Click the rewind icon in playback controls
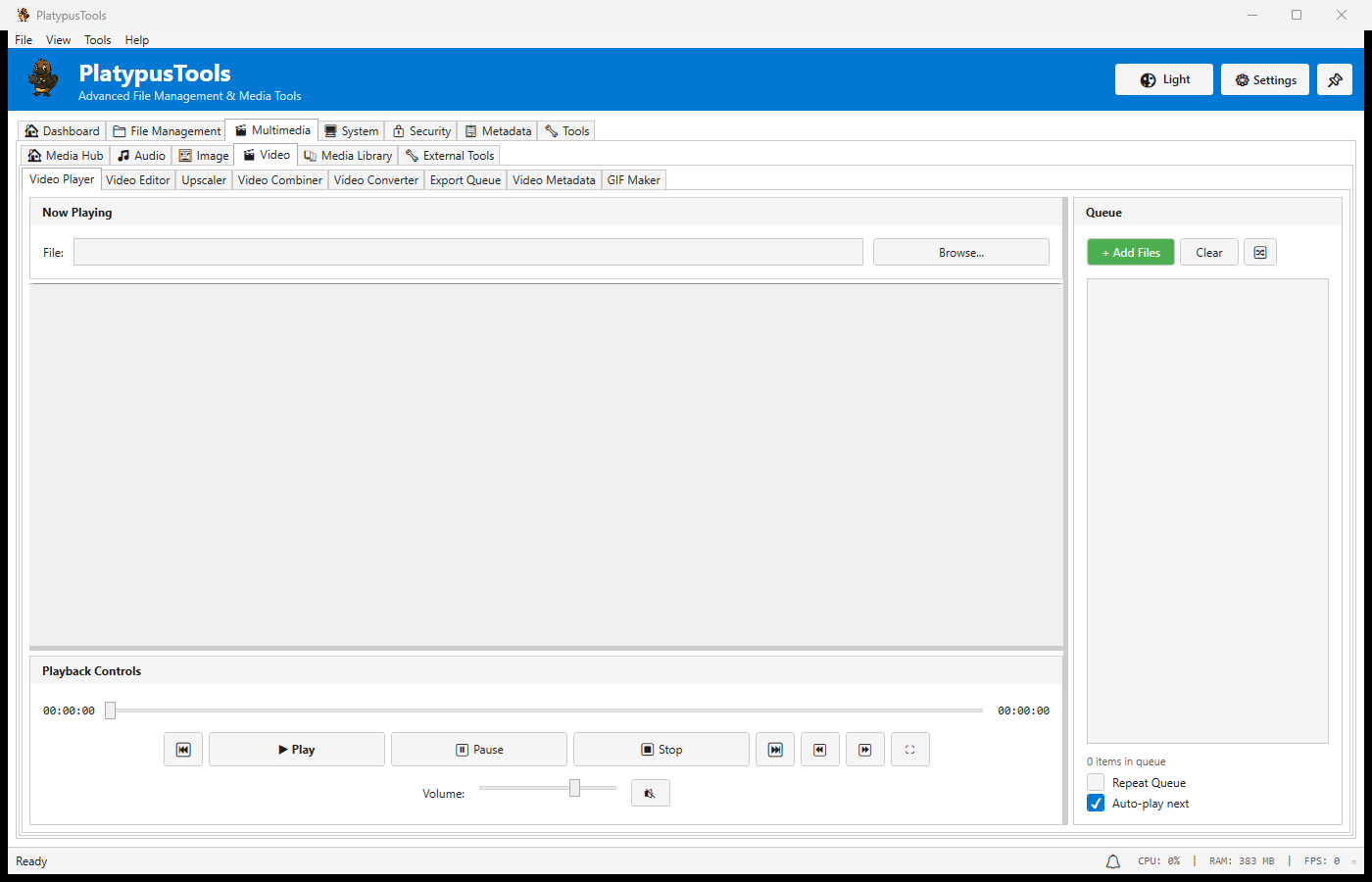Viewport: 1372px width, 882px height. [820, 749]
